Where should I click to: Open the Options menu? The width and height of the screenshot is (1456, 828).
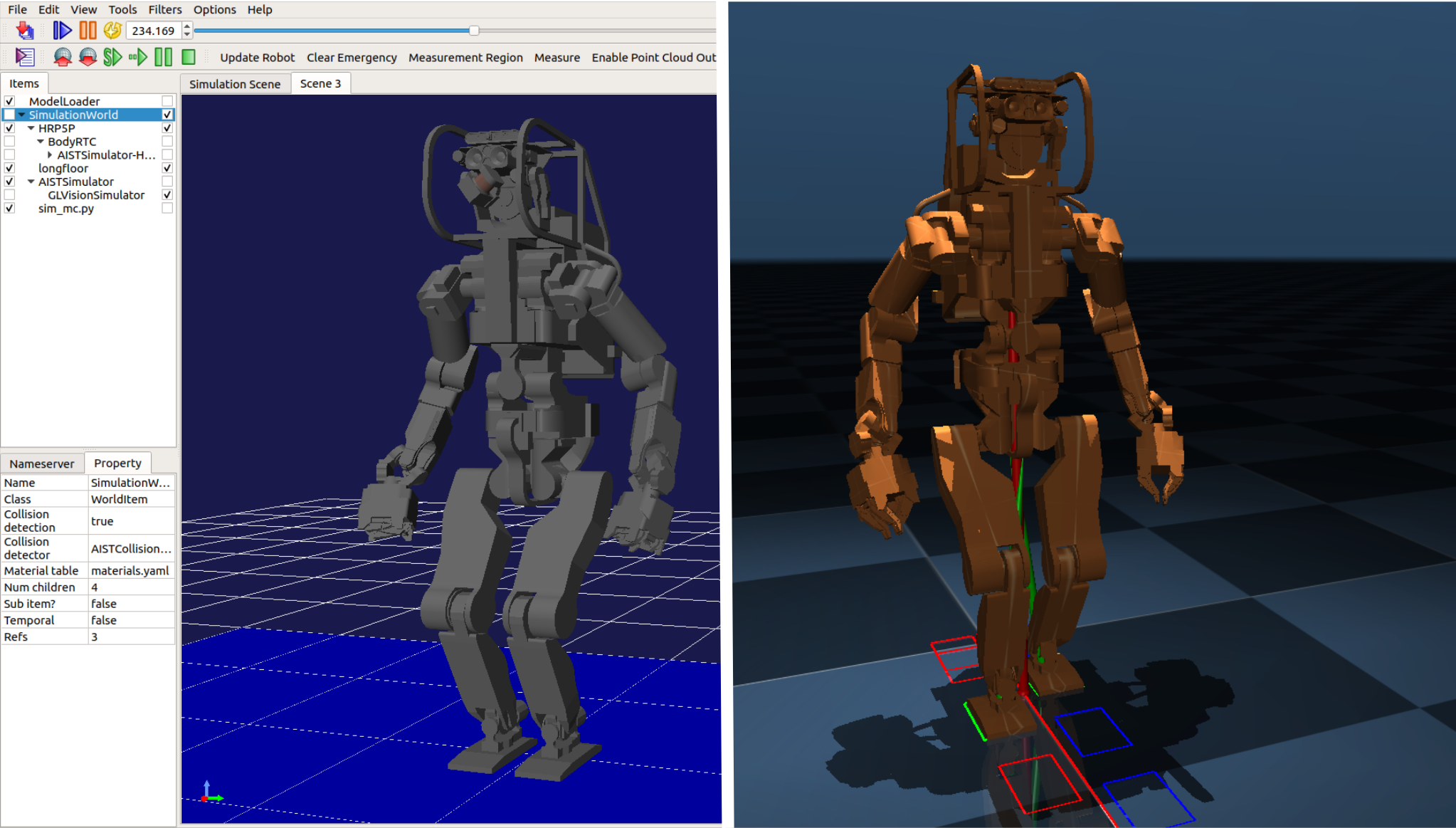pyautogui.click(x=214, y=9)
